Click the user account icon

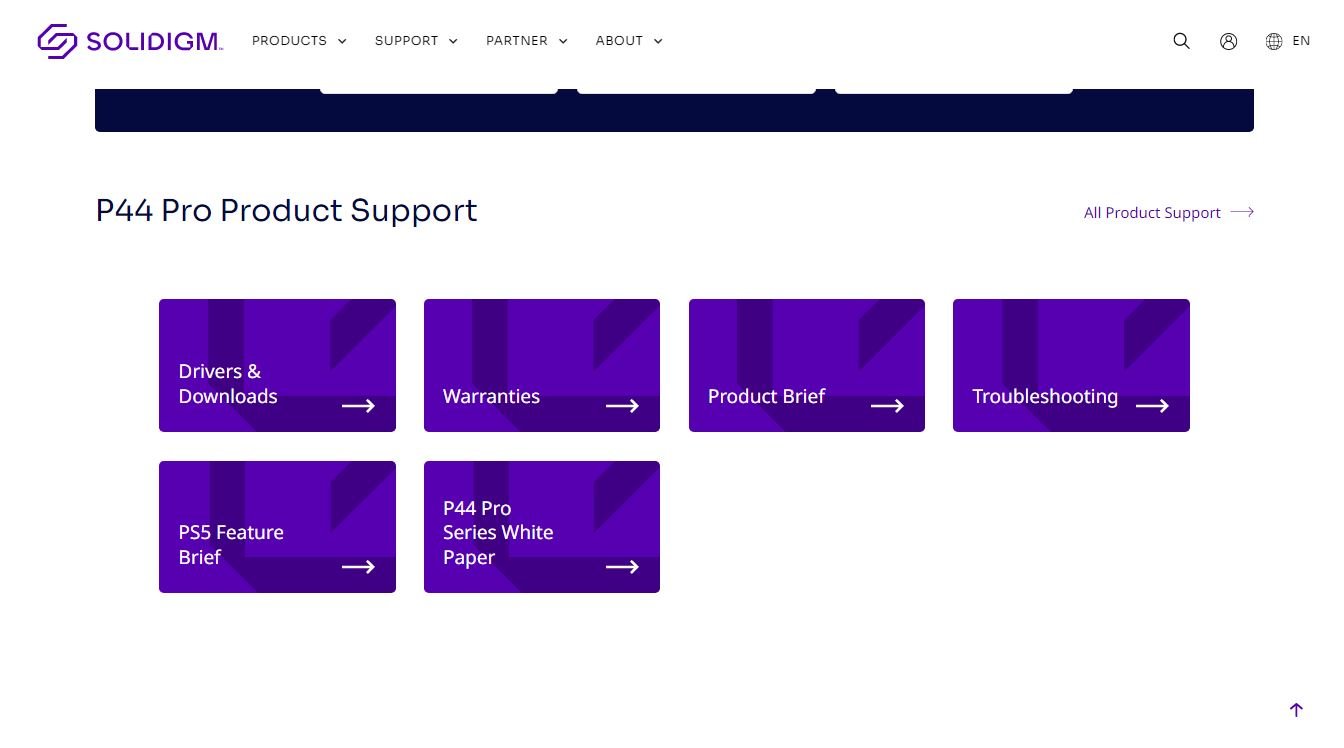point(1228,41)
